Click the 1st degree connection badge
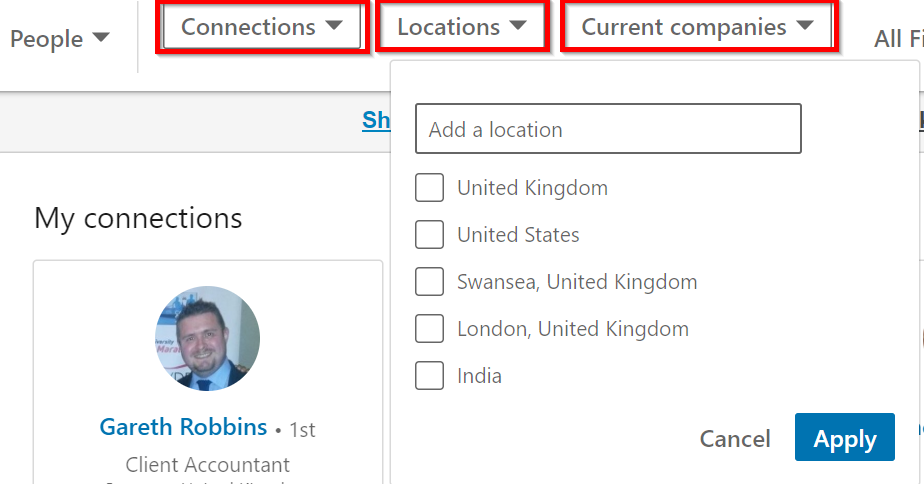 click(x=302, y=430)
